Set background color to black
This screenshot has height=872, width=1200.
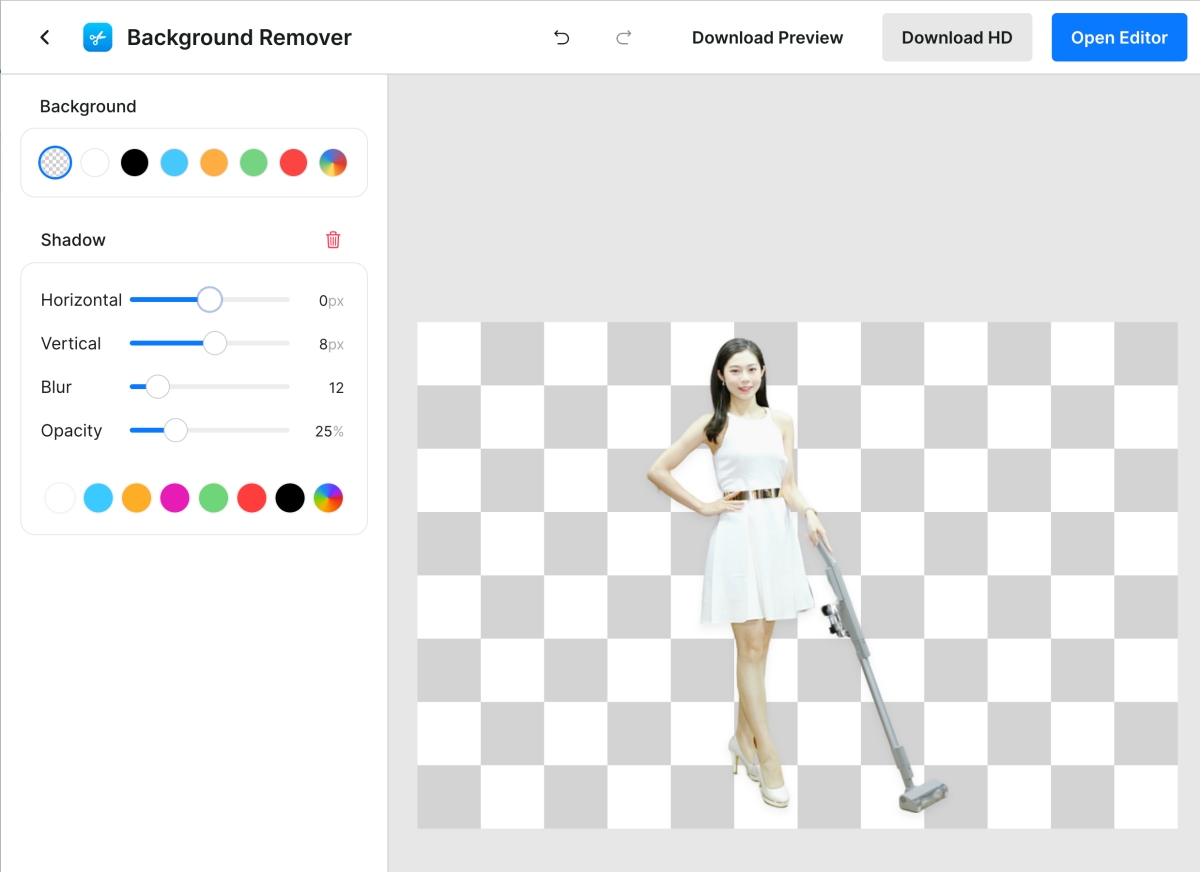point(135,162)
